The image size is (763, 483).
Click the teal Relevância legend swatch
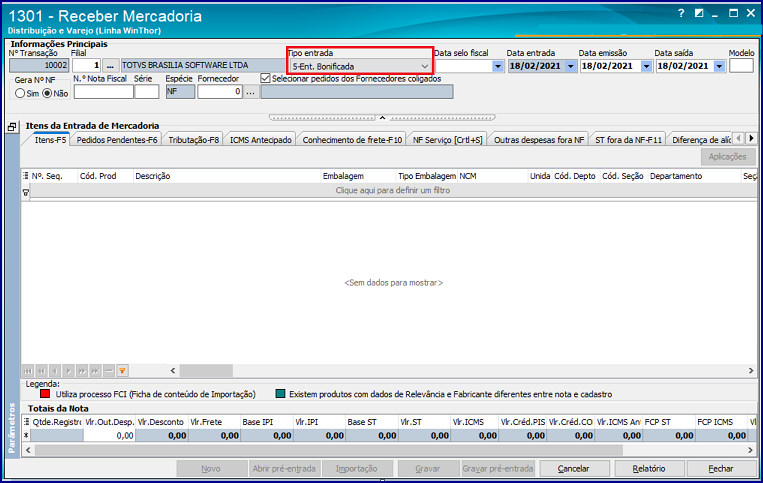[280, 394]
